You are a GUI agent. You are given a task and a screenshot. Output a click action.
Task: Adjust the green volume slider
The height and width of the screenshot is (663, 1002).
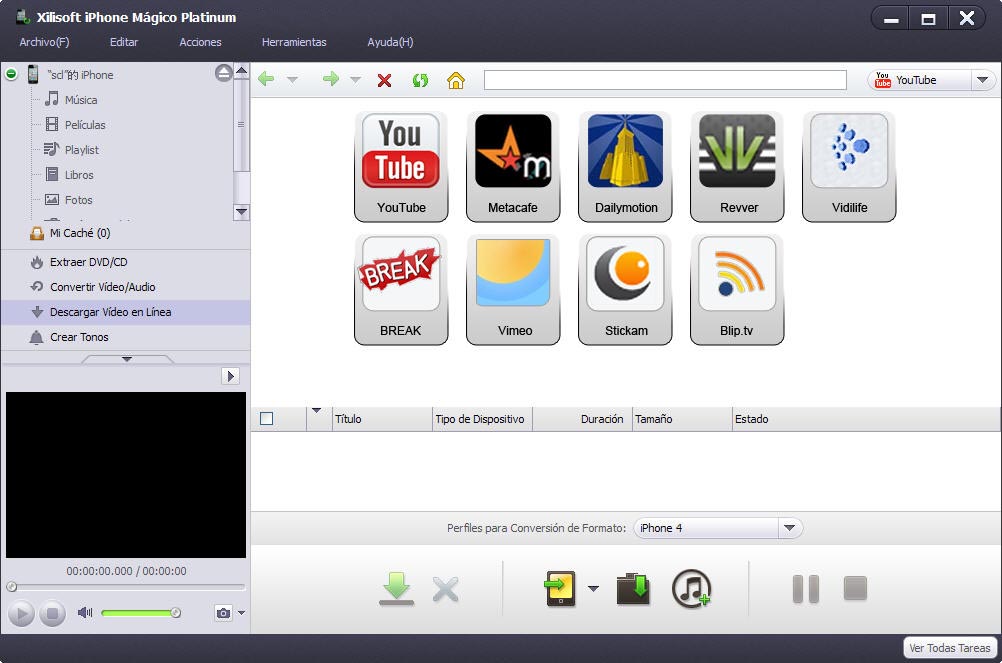tap(139, 613)
